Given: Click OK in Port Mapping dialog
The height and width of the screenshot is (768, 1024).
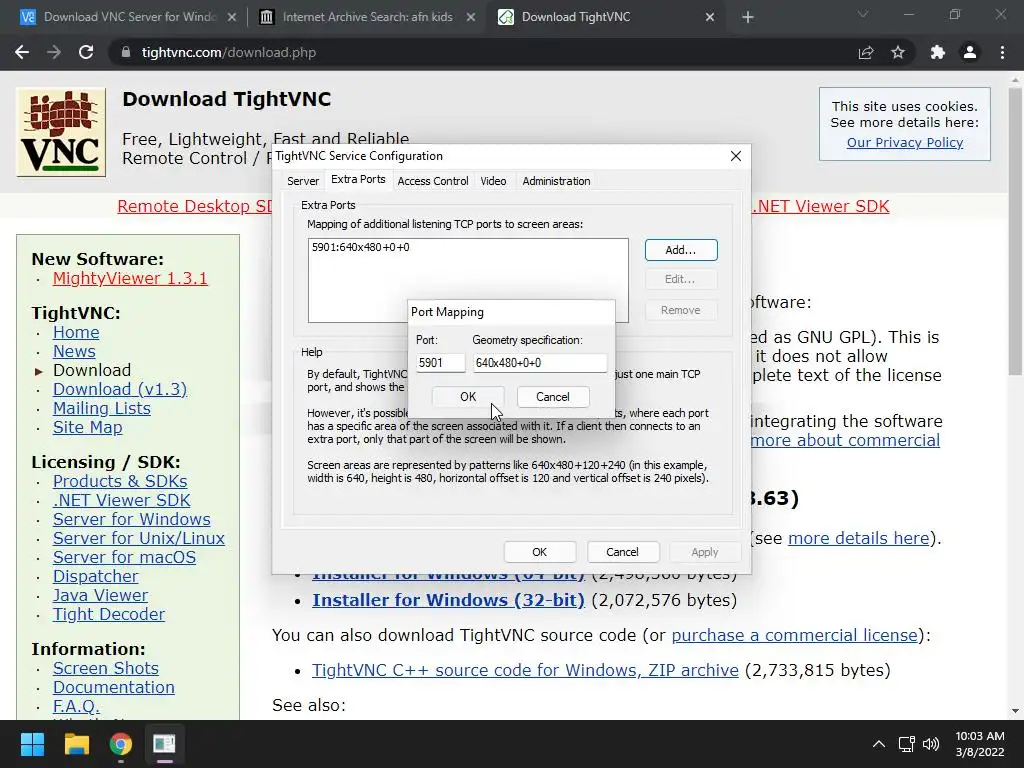Looking at the screenshot, I should (x=468, y=396).
